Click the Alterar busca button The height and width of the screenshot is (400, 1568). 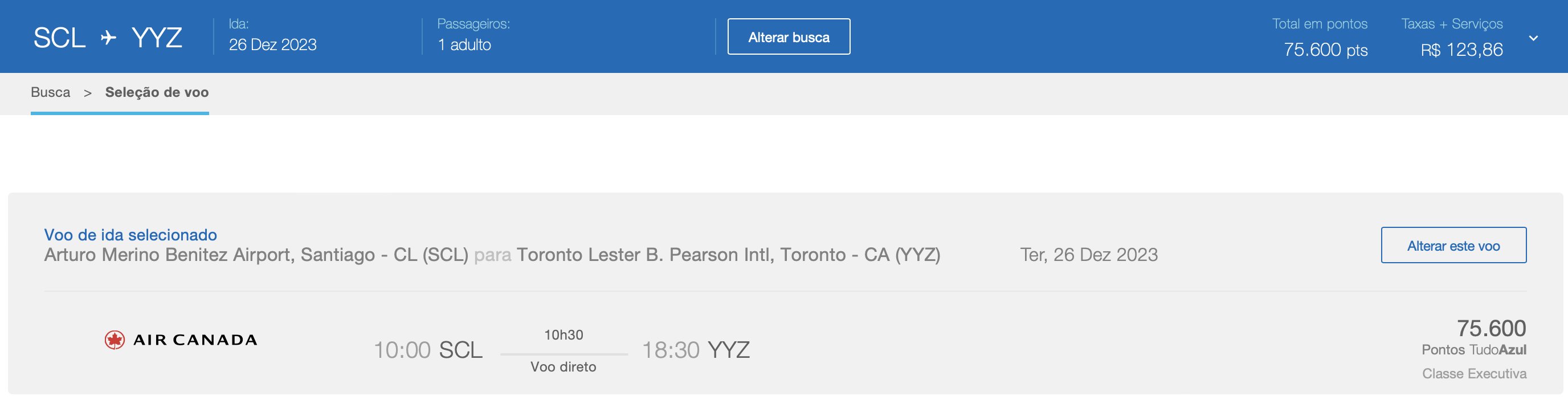click(788, 36)
